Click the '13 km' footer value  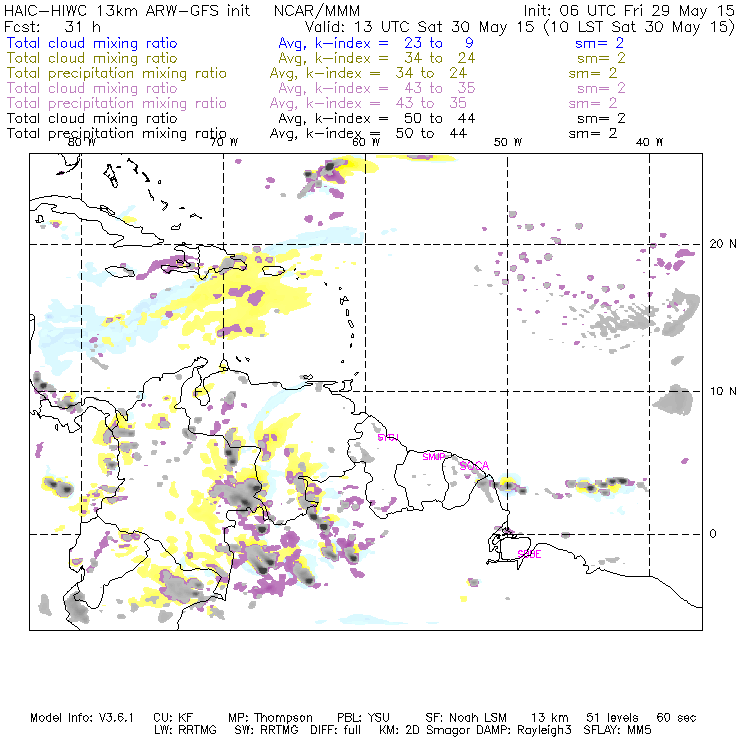[550, 718]
